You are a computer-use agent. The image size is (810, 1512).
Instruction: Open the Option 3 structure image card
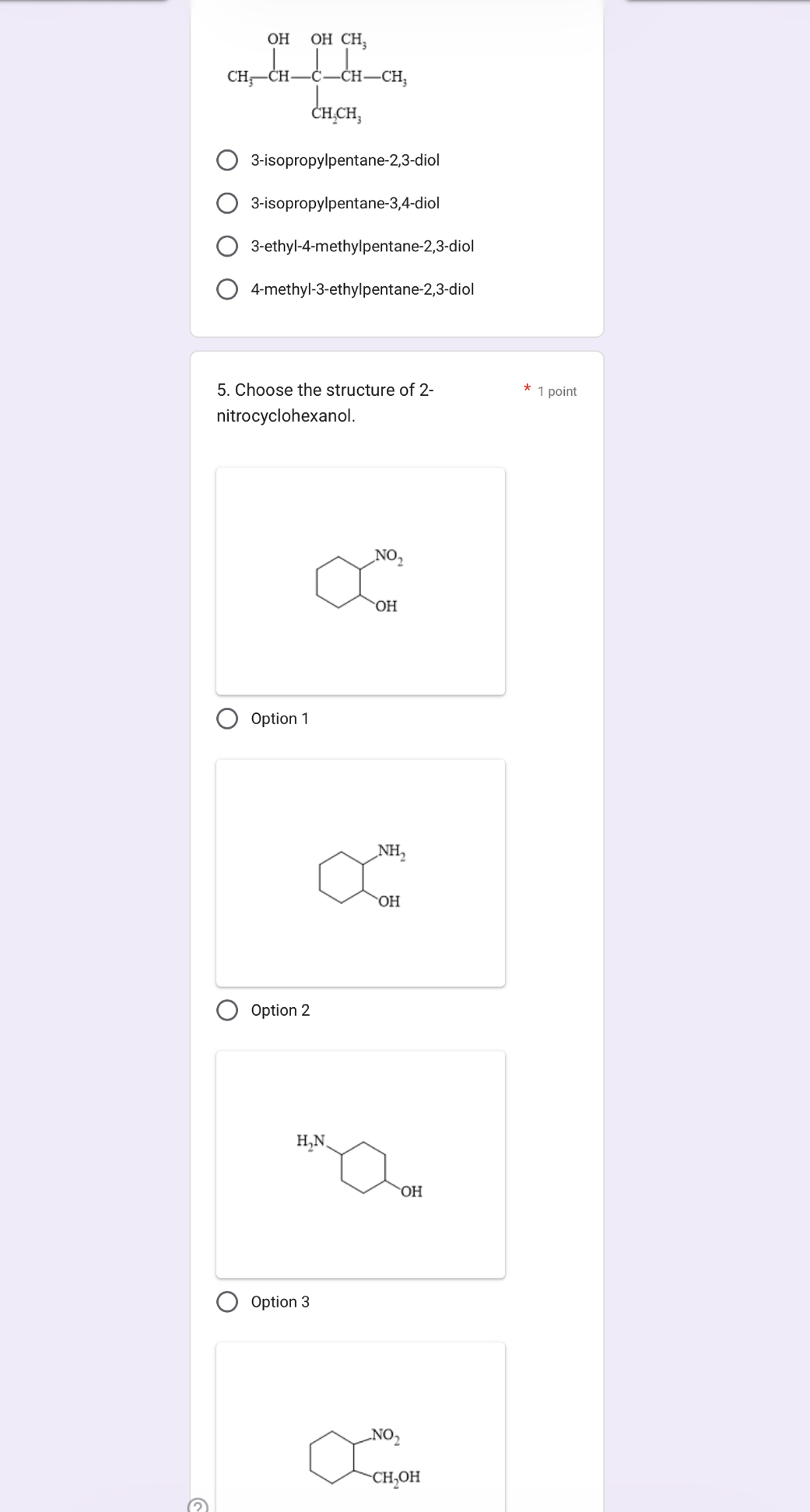coord(360,1164)
